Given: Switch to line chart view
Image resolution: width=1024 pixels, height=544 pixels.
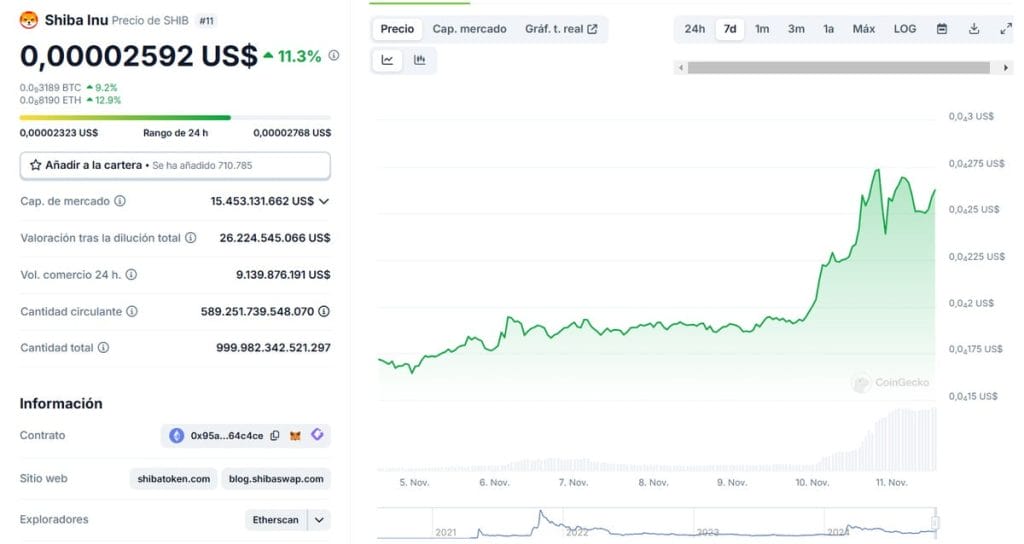Looking at the screenshot, I should (x=387, y=60).
